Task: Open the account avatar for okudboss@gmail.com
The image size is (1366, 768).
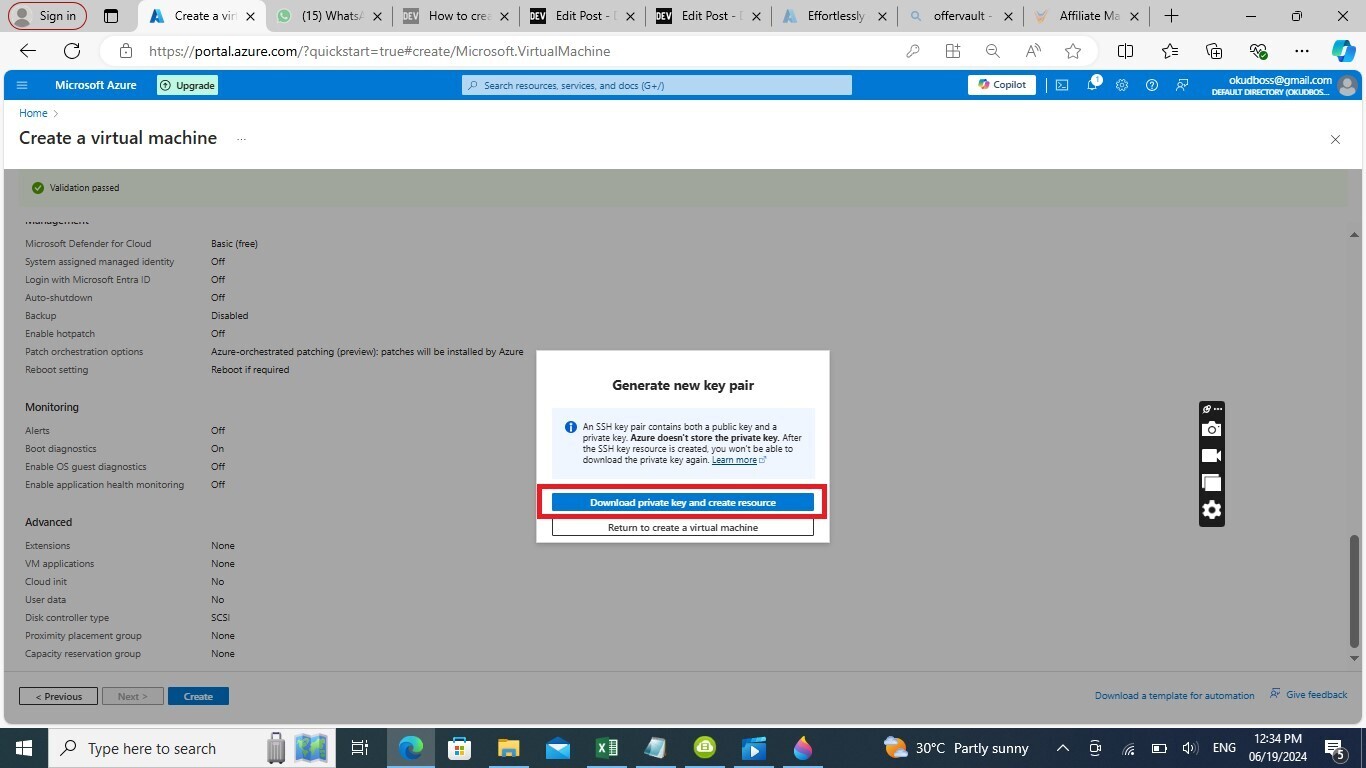Action: click(1347, 86)
